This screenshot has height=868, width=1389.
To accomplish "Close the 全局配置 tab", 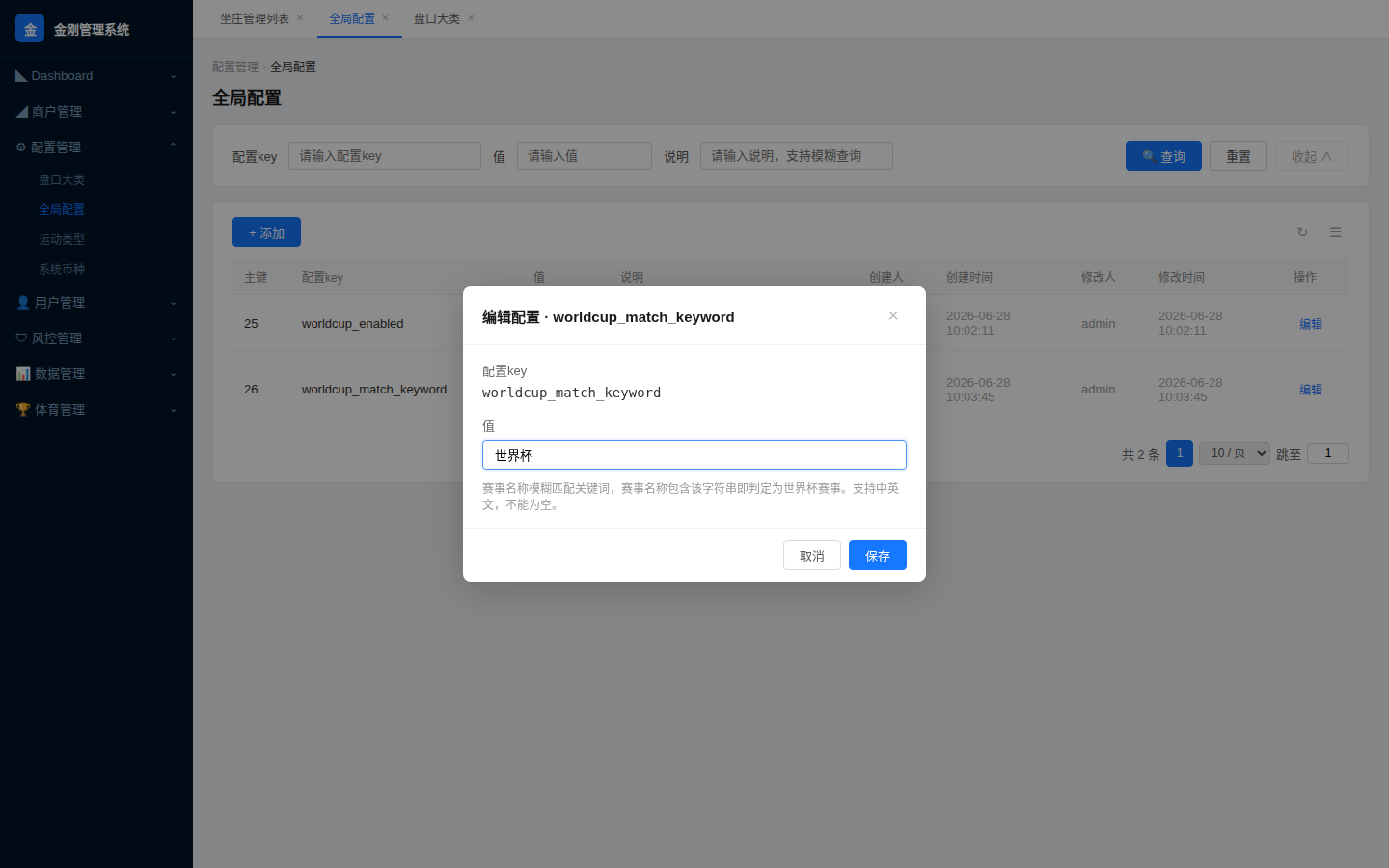I will pyautogui.click(x=385, y=18).
